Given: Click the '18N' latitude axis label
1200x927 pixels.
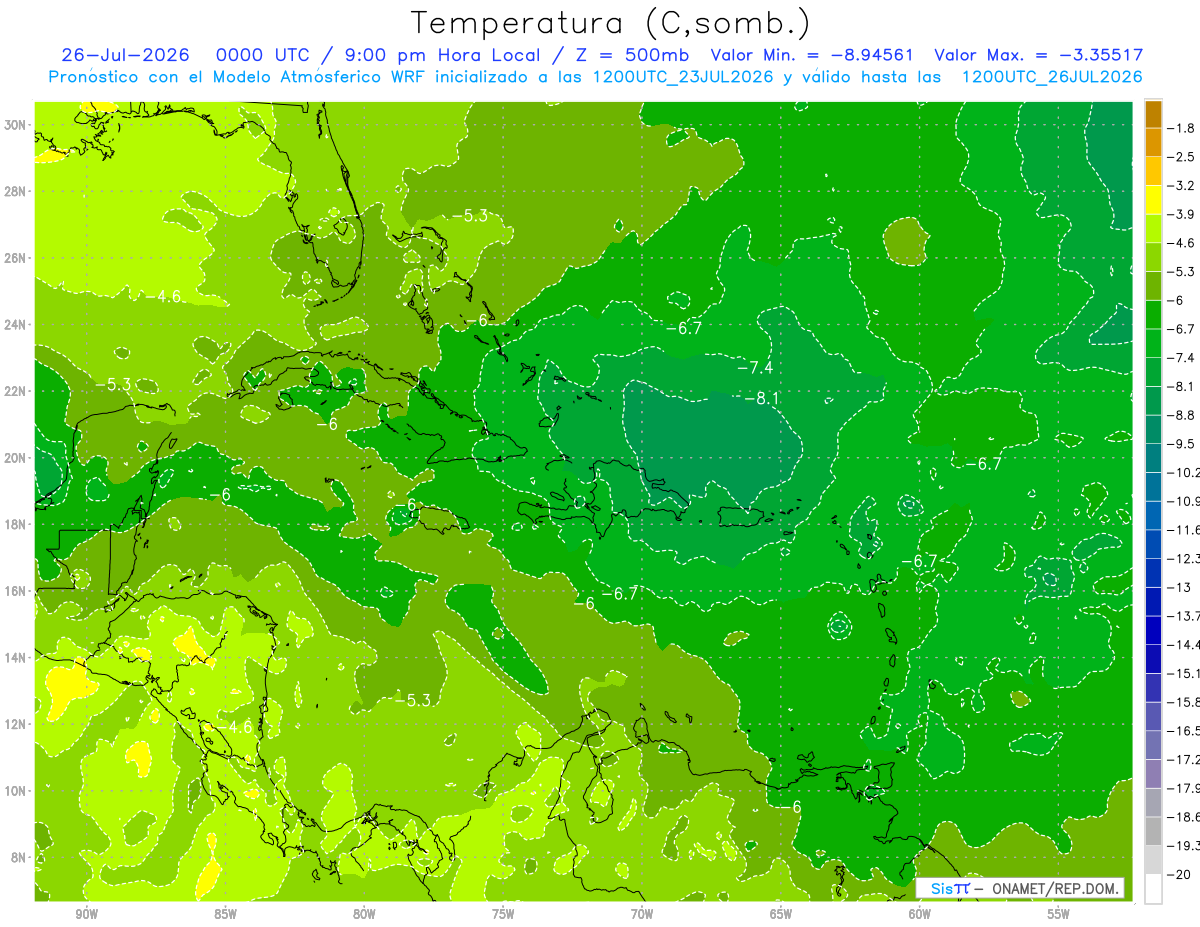Looking at the screenshot, I should pyautogui.click(x=17, y=524).
